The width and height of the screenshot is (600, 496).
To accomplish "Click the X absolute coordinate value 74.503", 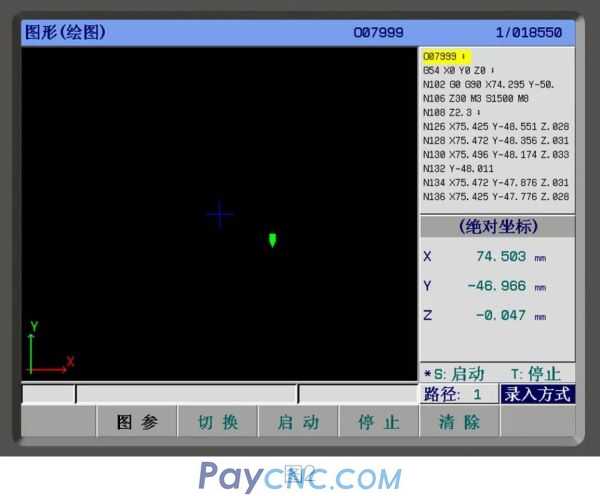I will 497,257.
